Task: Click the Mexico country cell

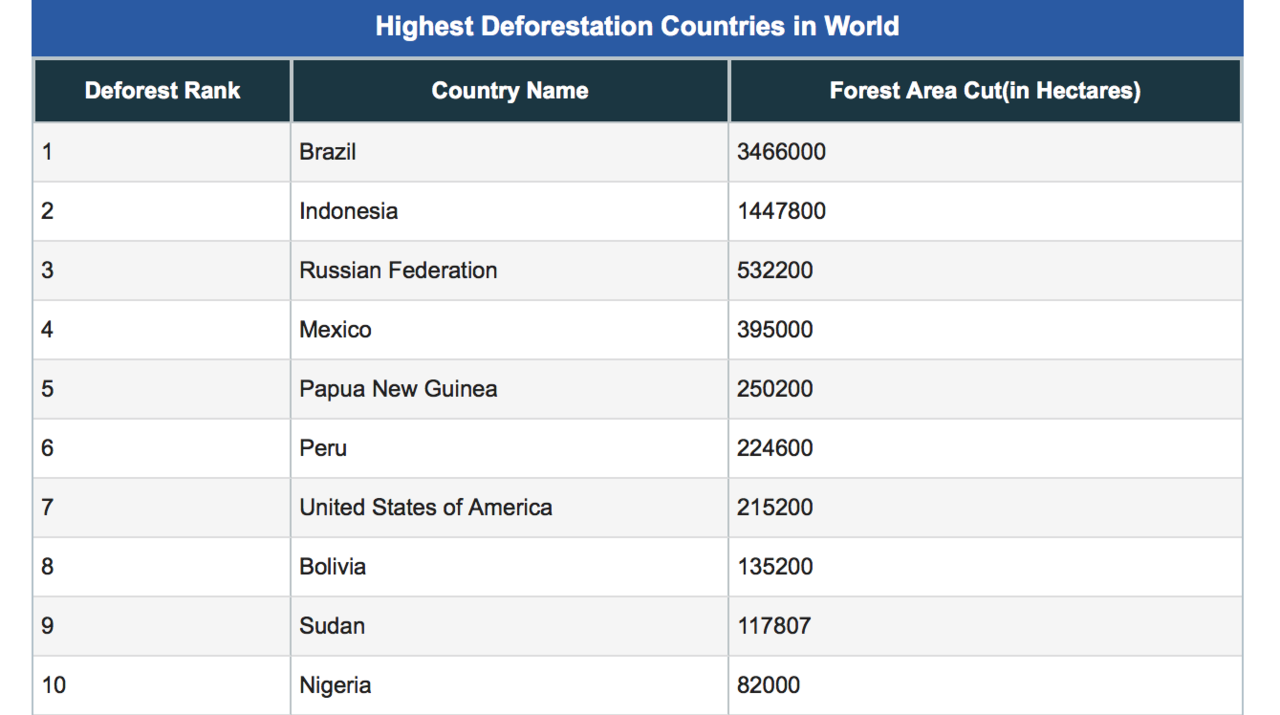Action: click(x=335, y=330)
